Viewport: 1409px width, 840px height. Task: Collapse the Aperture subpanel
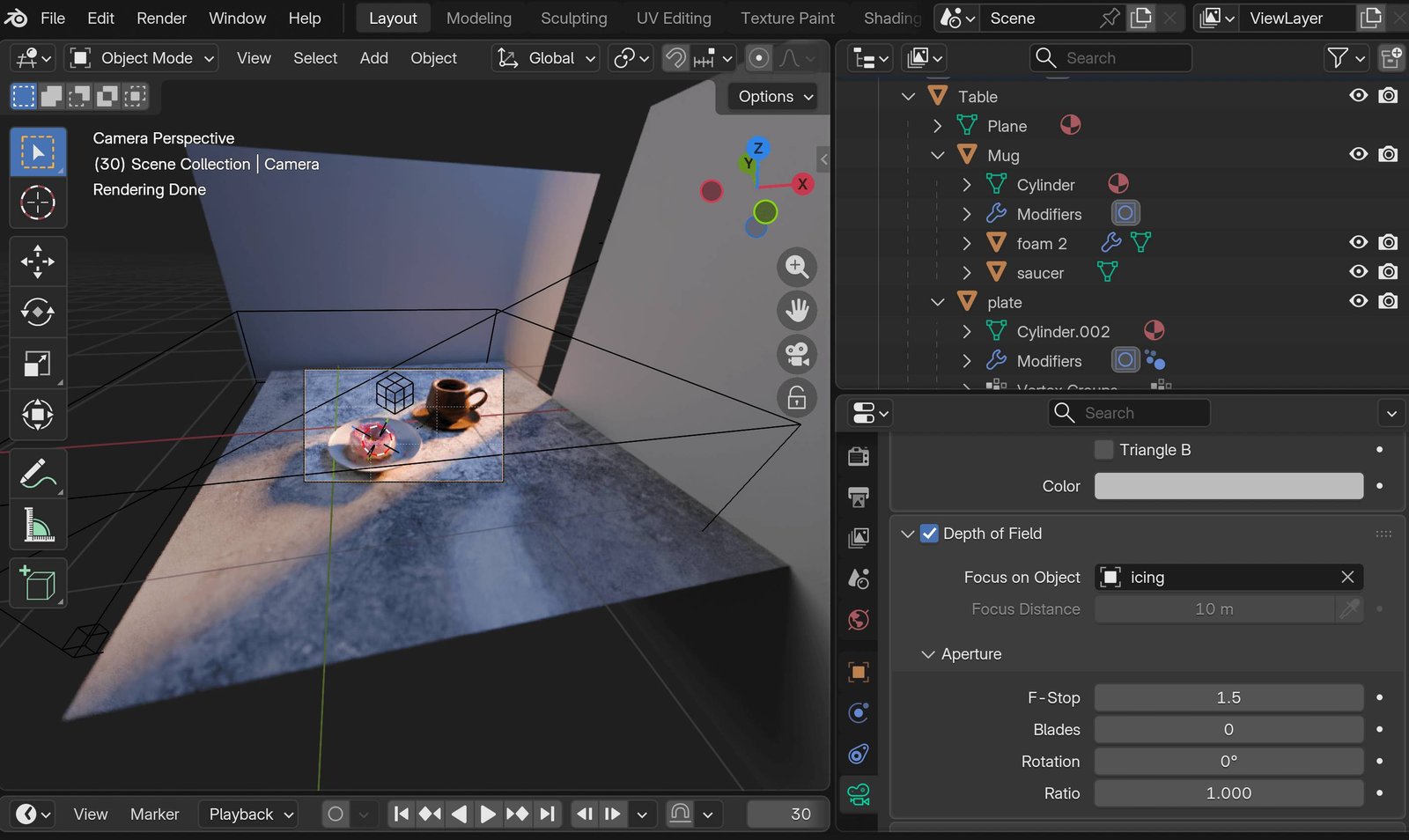pos(927,654)
